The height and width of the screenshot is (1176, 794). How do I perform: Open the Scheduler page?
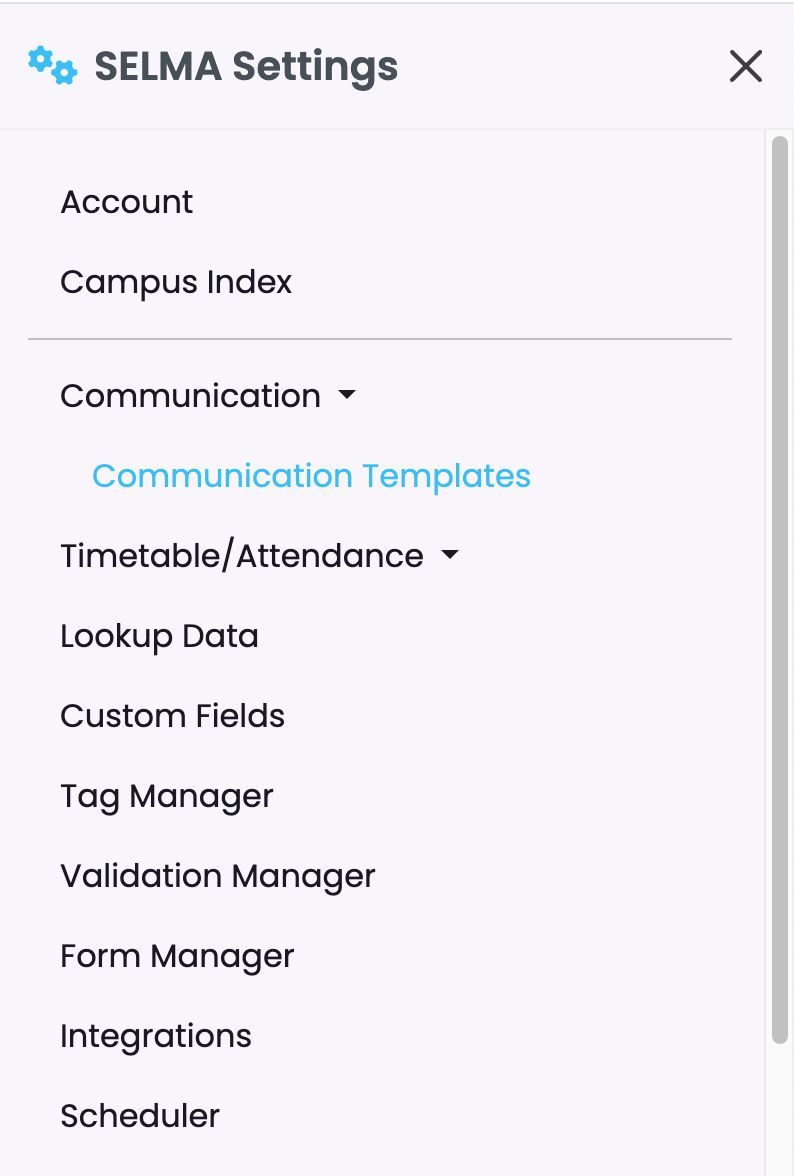click(x=140, y=1116)
